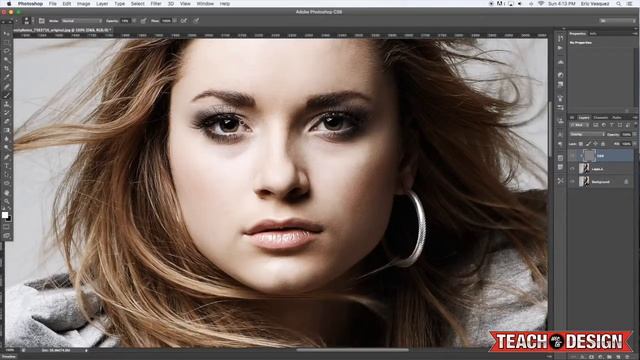Image resolution: width=640 pixels, height=360 pixels.
Task: Enable airbrush build-up in options bar
Action: click(x=184, y=20)
